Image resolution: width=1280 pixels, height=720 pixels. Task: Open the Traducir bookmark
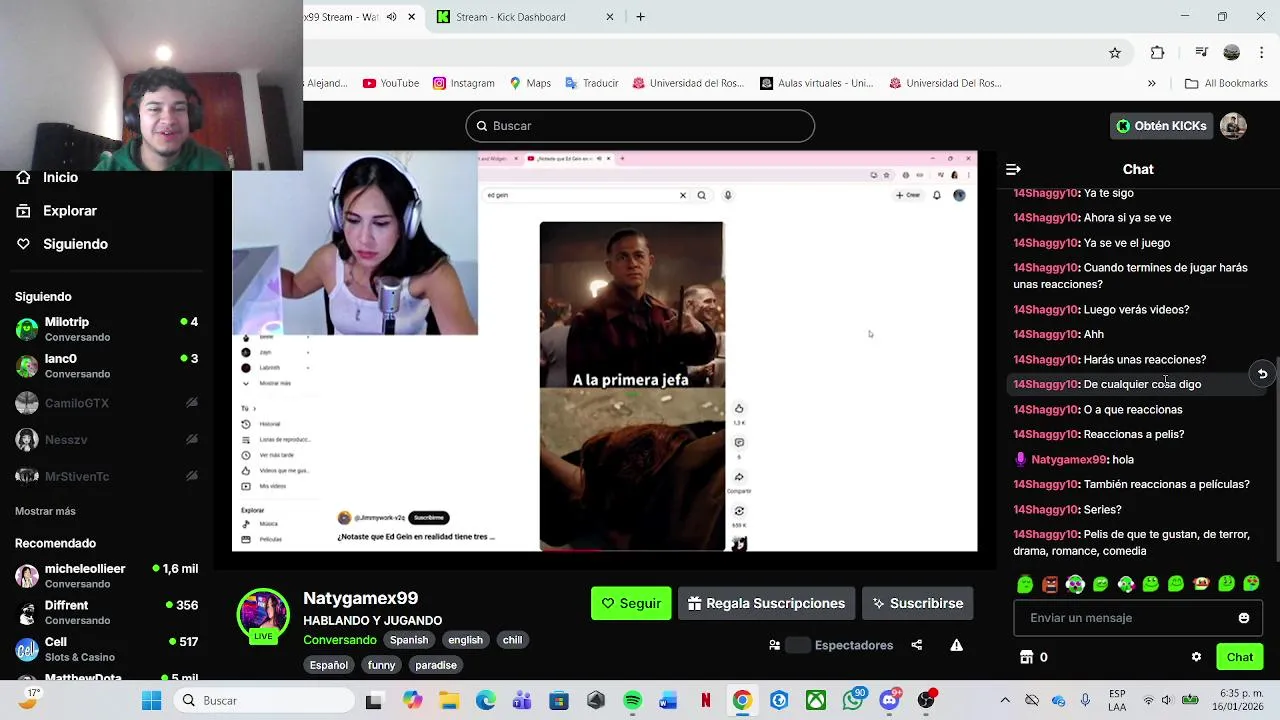[592, 83]
